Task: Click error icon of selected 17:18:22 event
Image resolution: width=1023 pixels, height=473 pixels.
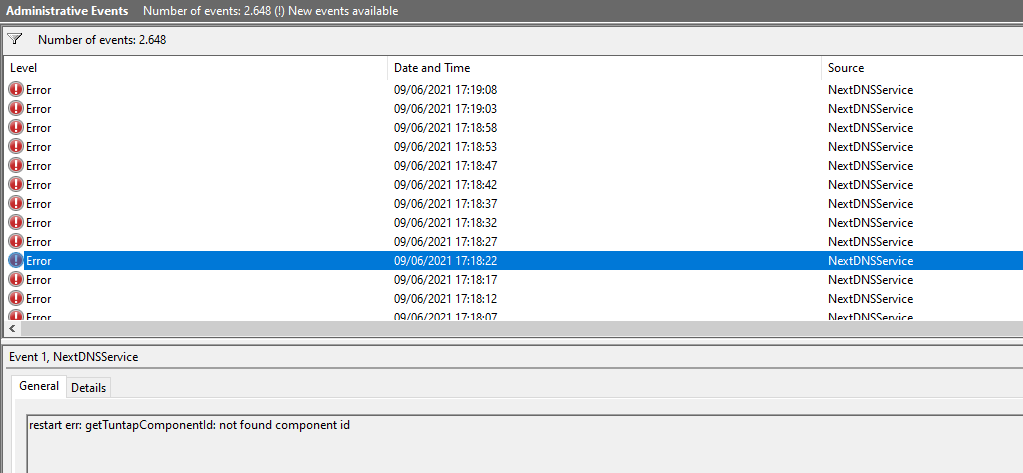Action: 16,260
